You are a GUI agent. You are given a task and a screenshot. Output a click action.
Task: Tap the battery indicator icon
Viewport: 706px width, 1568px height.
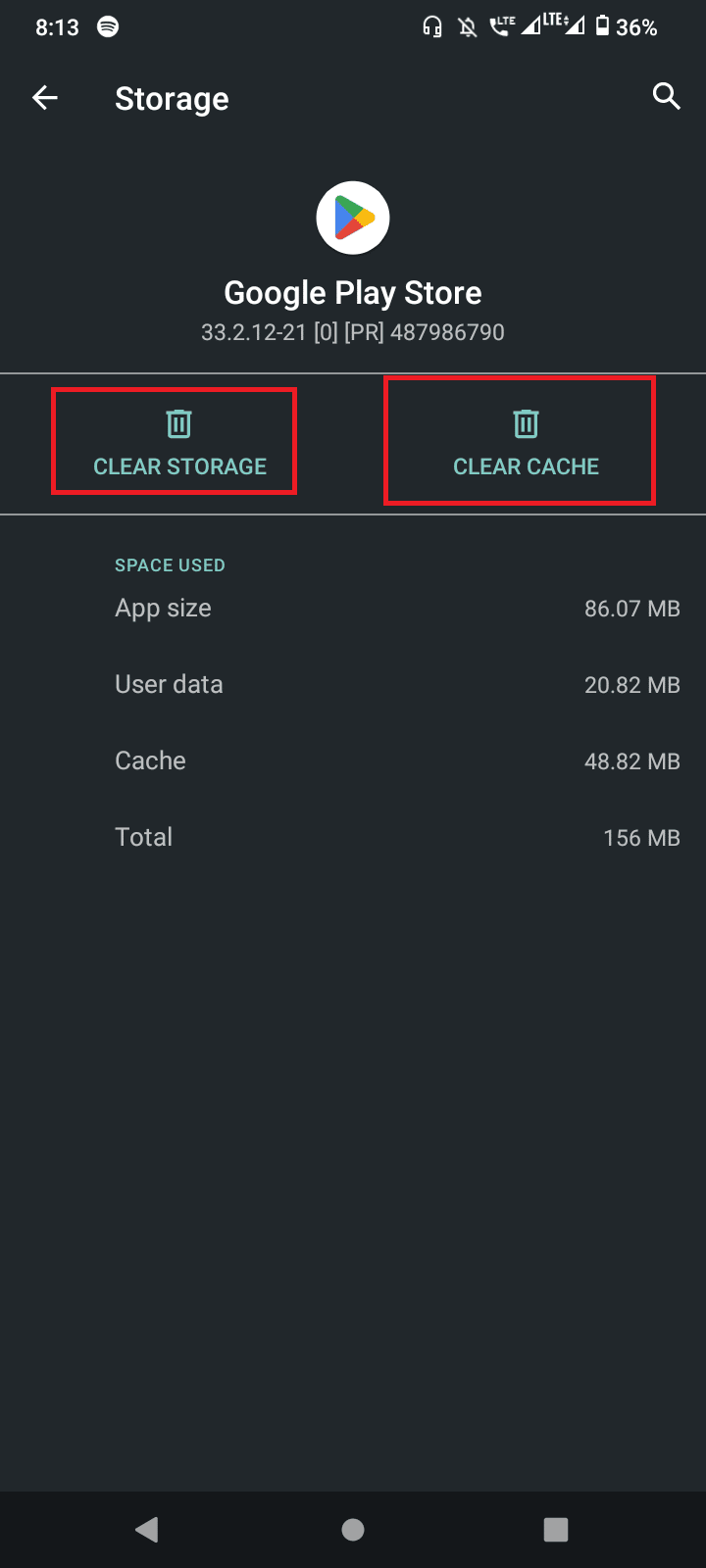tap(602, 26)
